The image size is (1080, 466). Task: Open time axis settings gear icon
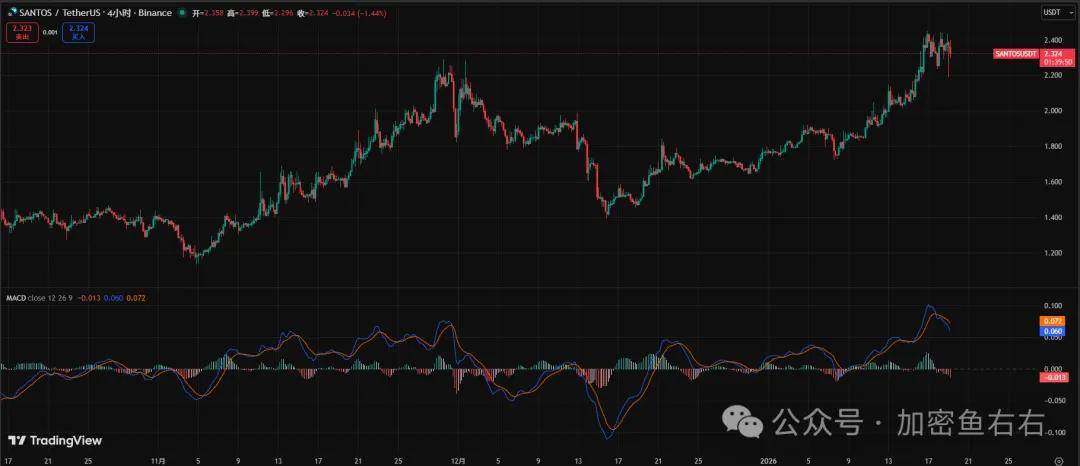pyautogui.click(x=1059, y=459)
